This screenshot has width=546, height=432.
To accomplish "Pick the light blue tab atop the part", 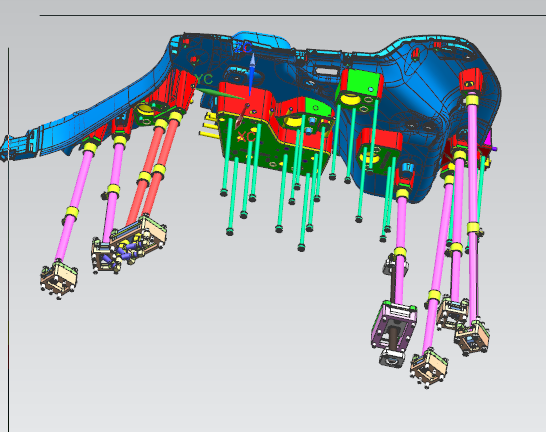I will (x=262, y=39).
